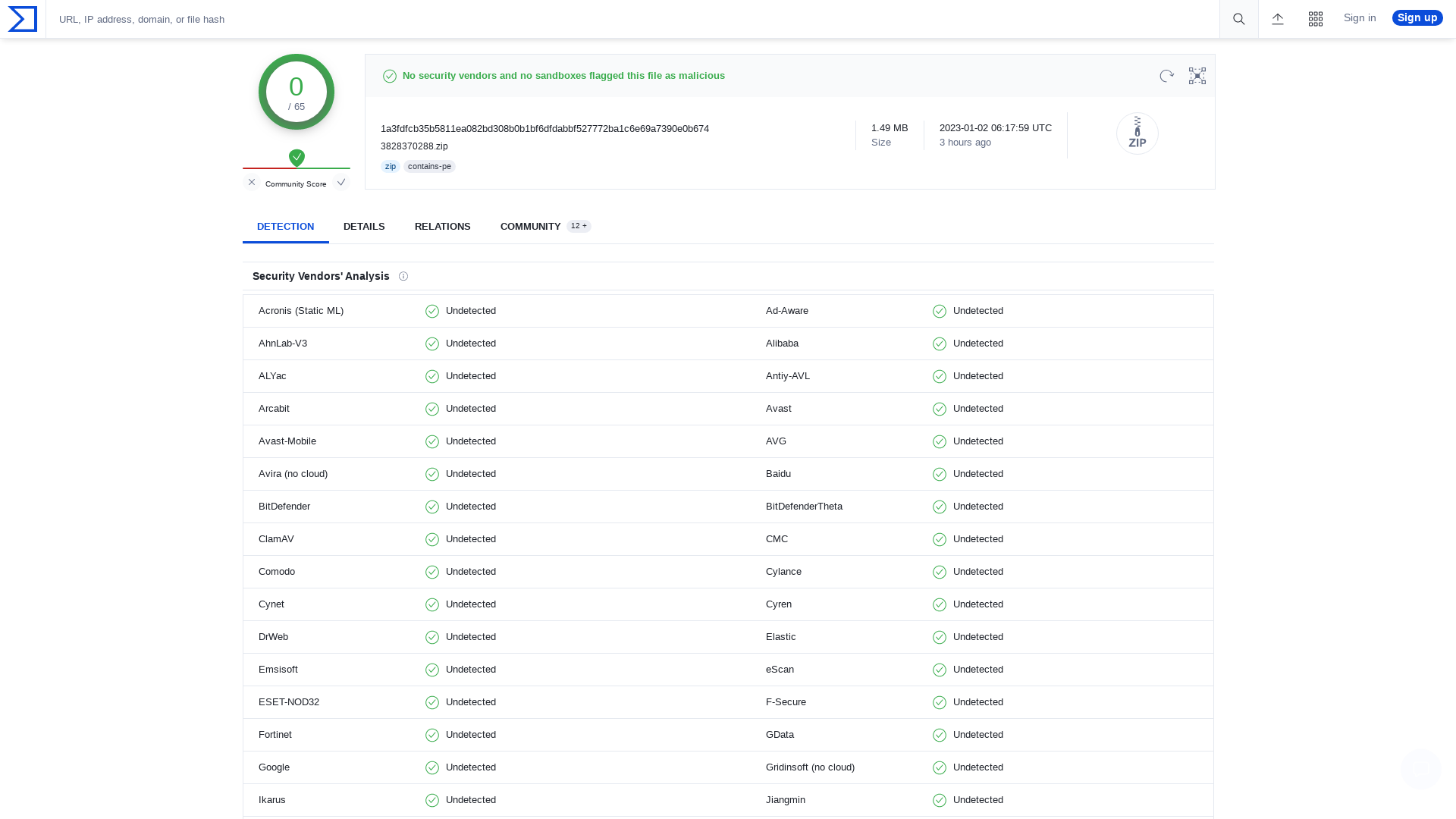Click the reanalyze refresh icon
This screenshot has height=819, width=1456.
tap(1167, 76)
